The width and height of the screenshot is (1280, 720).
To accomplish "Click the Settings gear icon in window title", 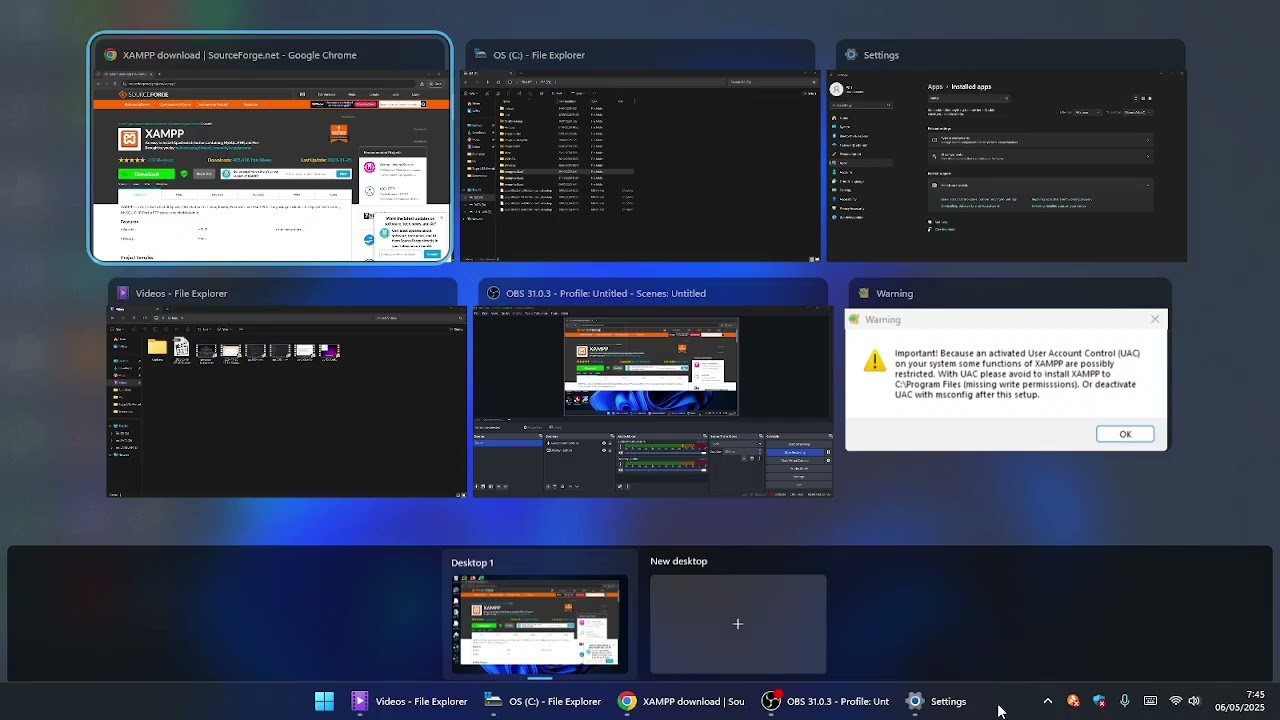I will (x=851, y=55).
